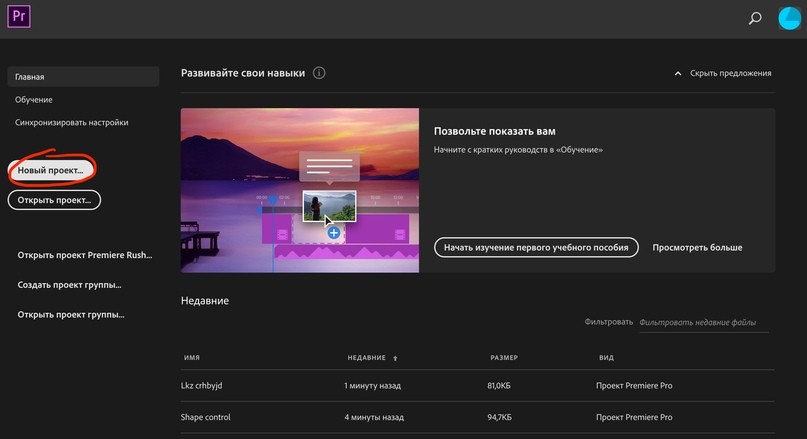This screenshot has width=807, height=439.
Task: Click Начать изучение первого учебного пособия
Action: 536,248
